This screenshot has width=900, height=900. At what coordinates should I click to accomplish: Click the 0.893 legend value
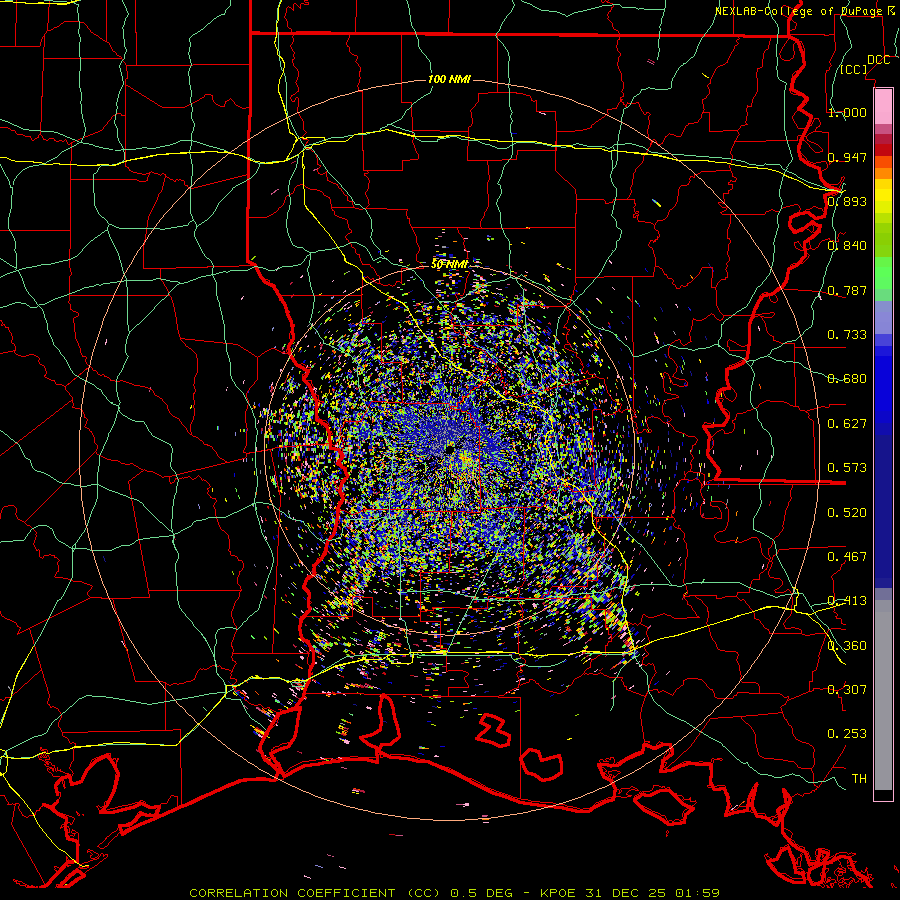(x=847, y=201)
